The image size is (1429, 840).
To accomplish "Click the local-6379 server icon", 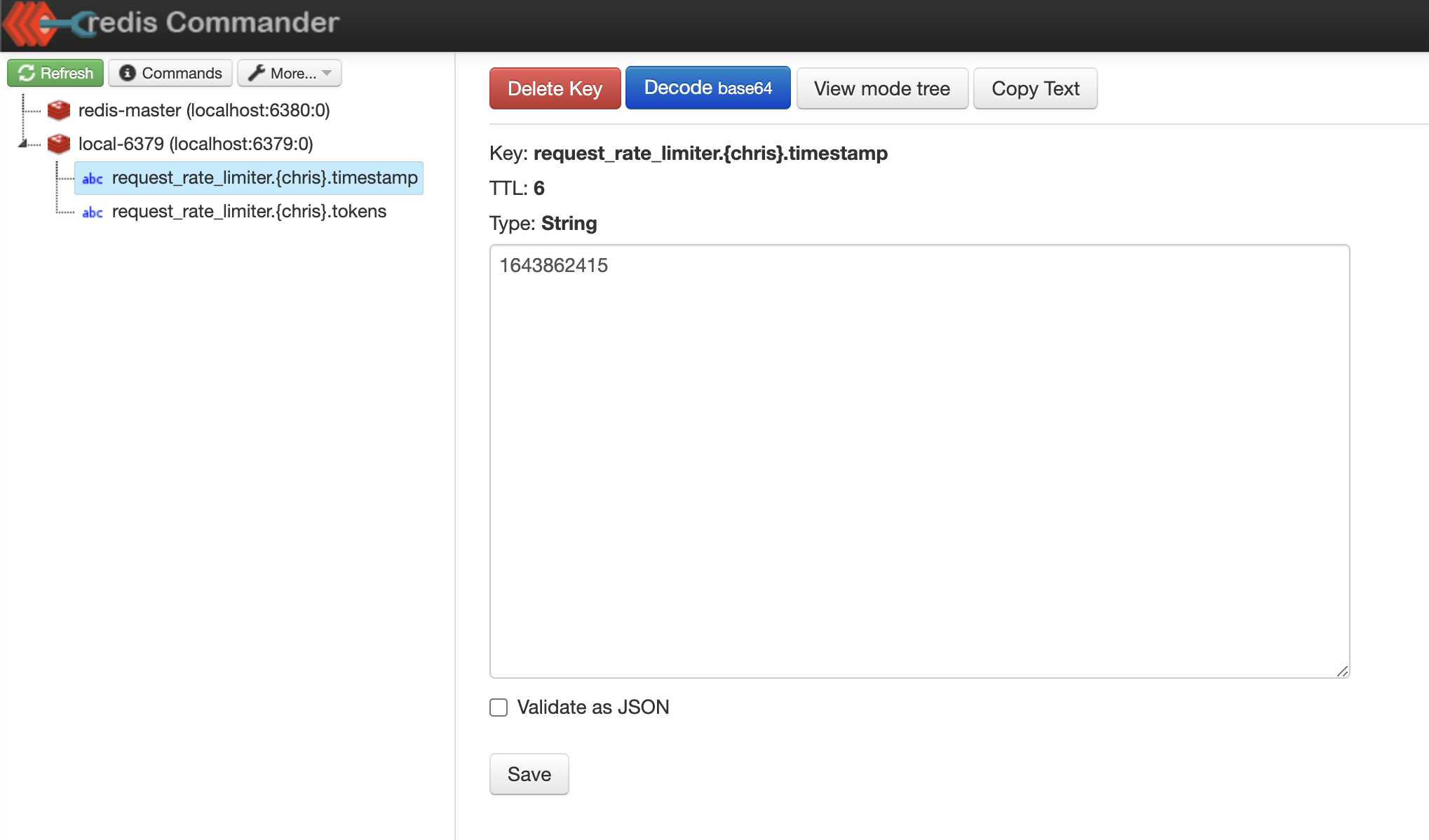I will point(59,144).
